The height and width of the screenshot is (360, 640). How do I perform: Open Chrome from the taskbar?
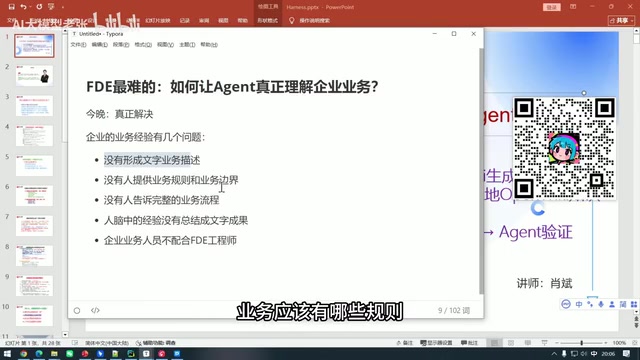pos(23,353)
